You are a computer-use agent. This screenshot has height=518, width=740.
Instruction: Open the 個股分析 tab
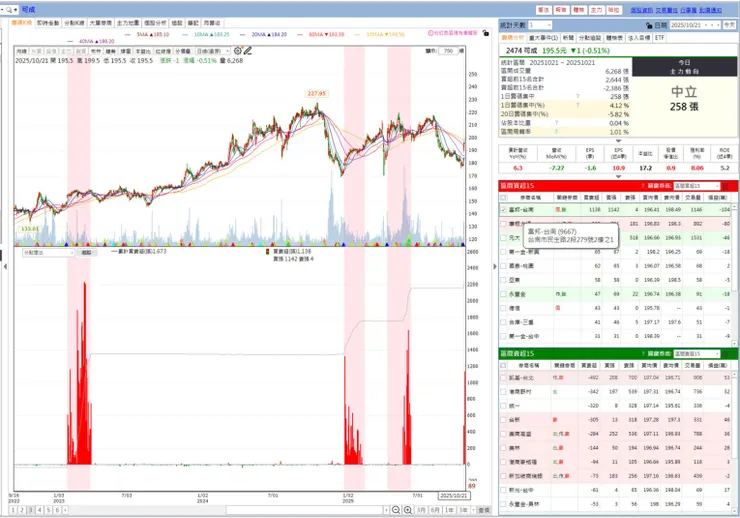coord(155,23)
